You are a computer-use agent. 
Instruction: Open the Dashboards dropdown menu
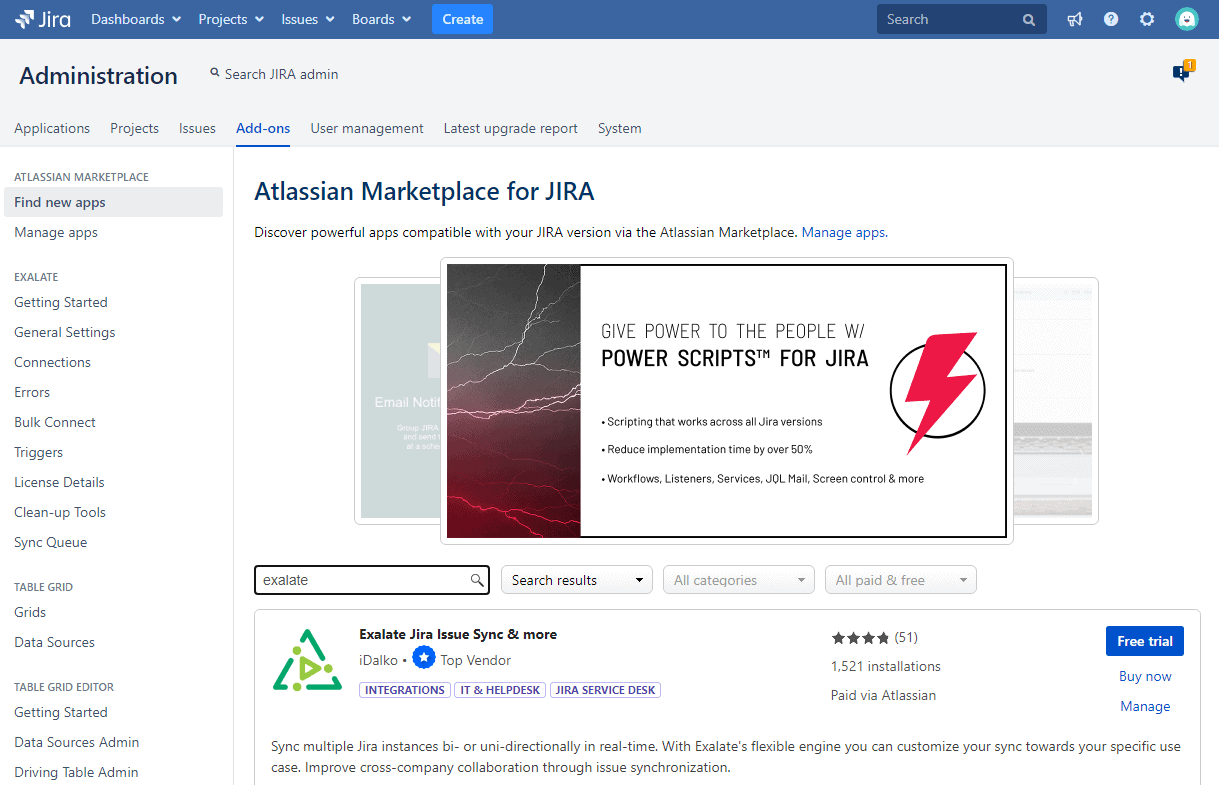(136, 19)
